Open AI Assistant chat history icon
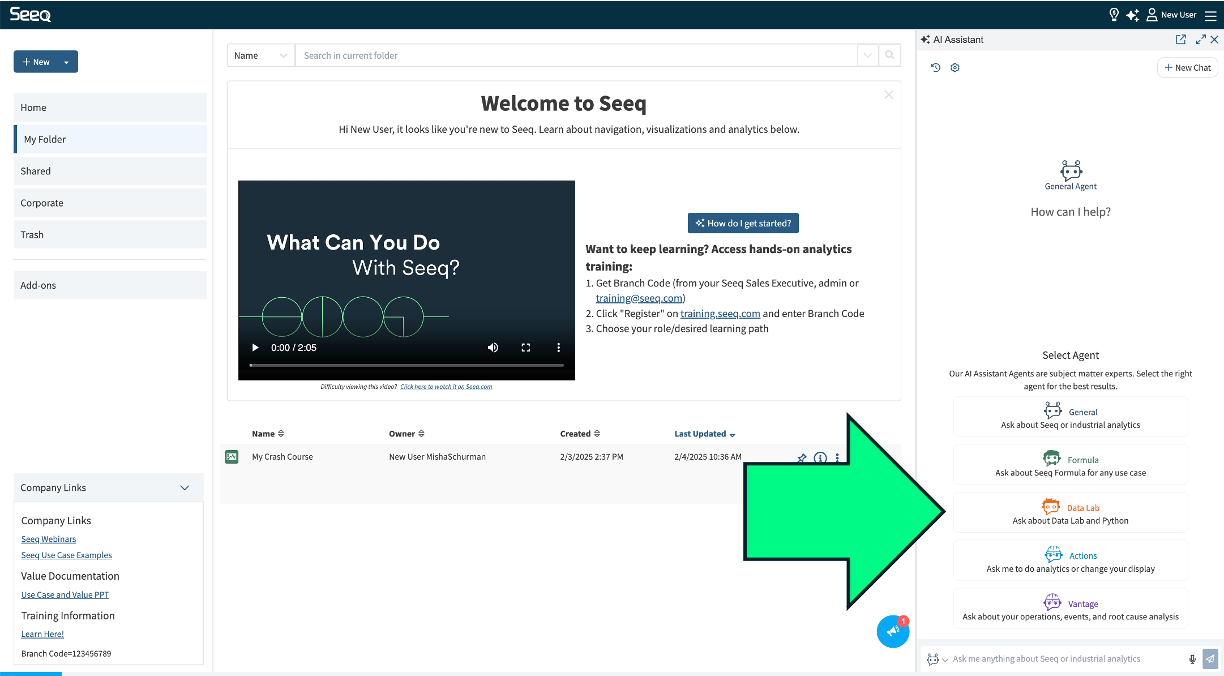Screen dimensions: 1224x676 935,67
